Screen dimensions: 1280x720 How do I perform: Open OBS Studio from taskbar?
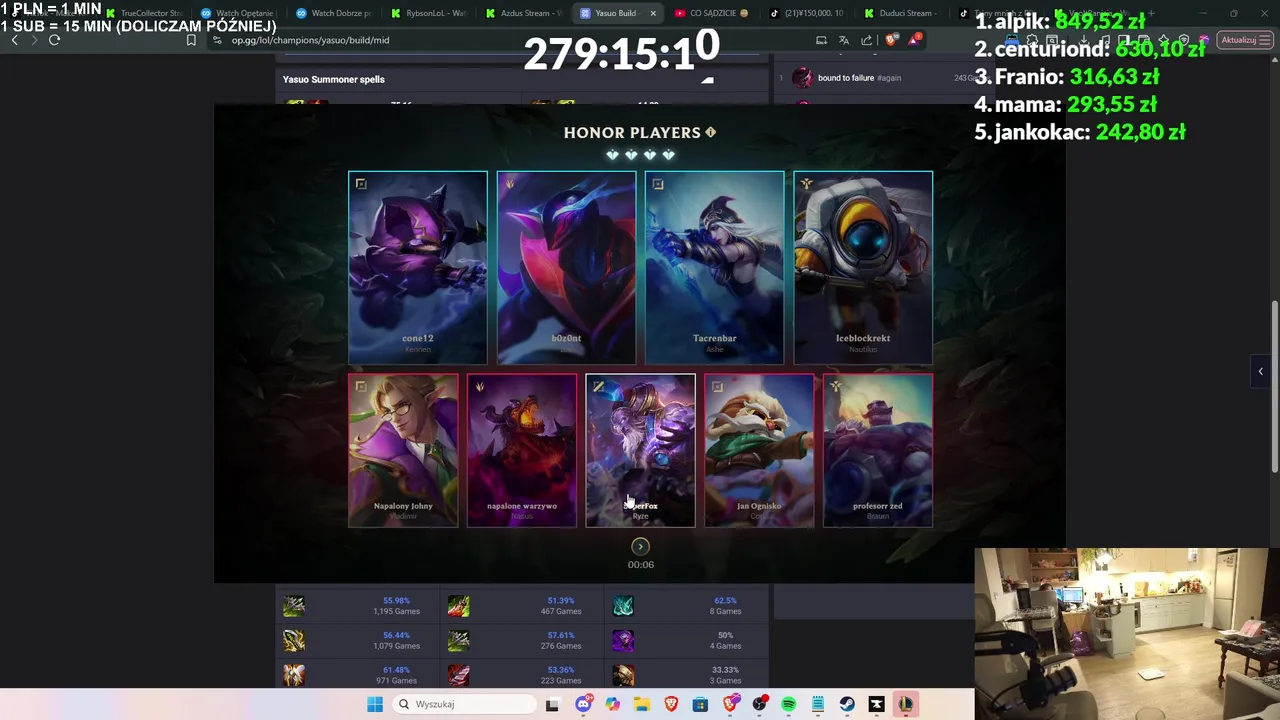[759, 704]
